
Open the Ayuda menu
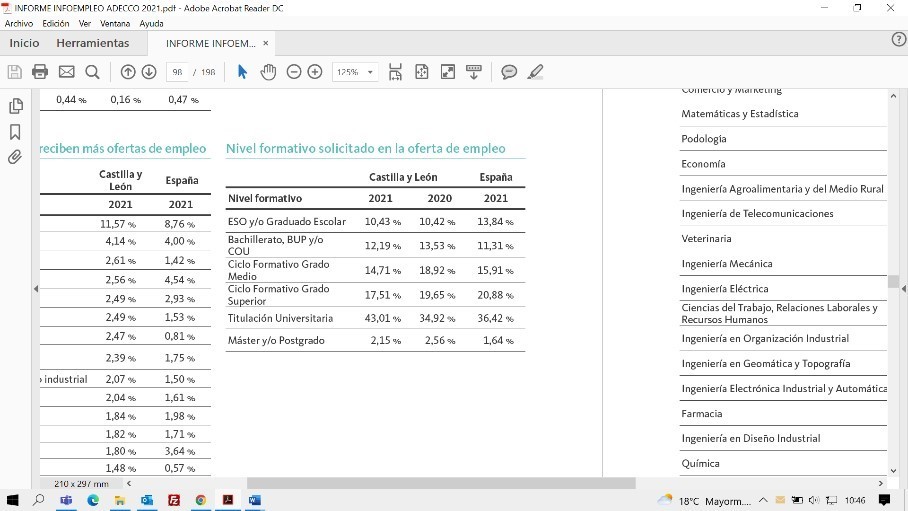pyautogui.click(x=151, y=24)
